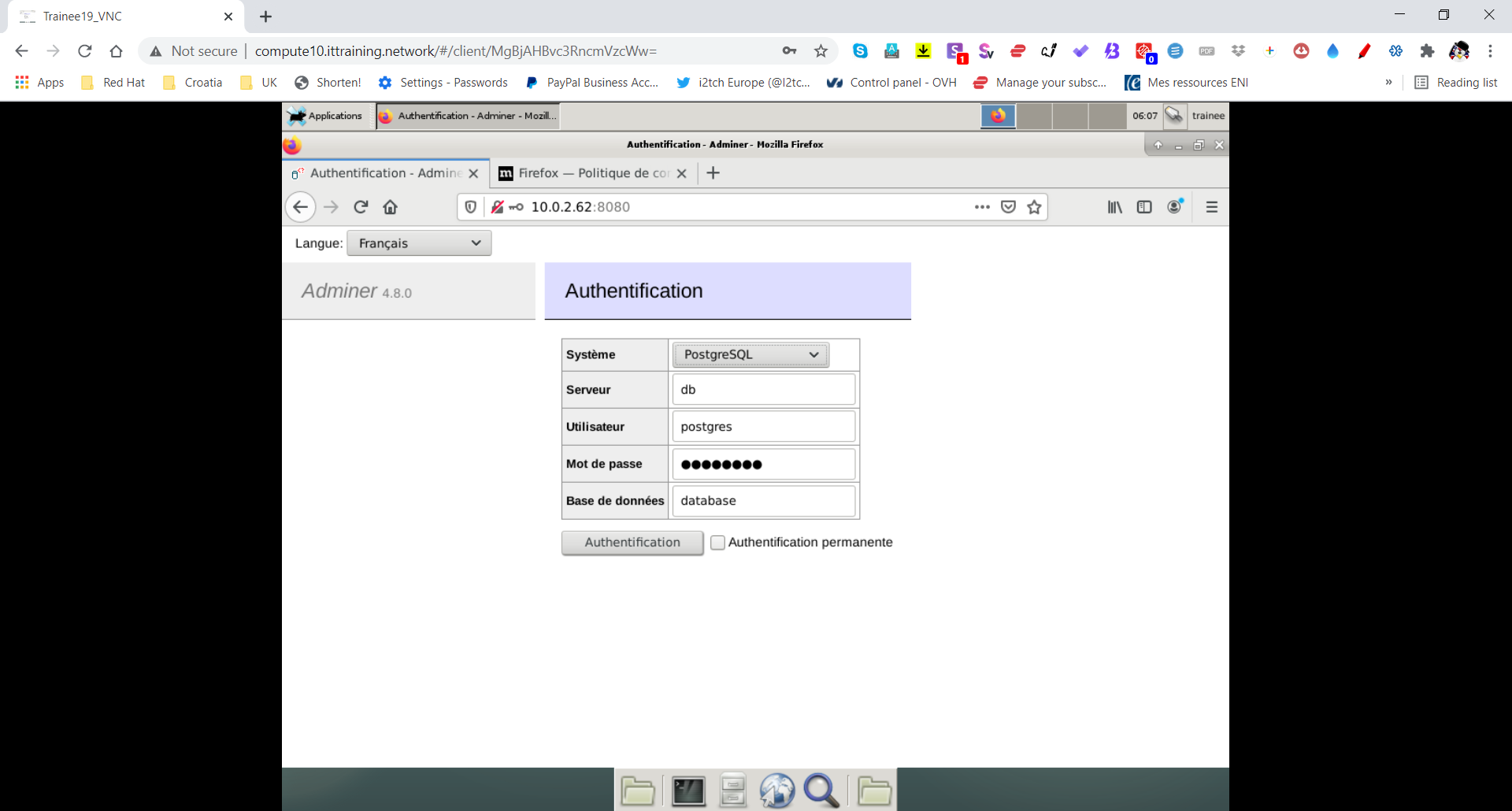Viewport: 1512px width, 811px height.
Task: Open the terminal from bottom dock
Action: tap(687, 791)
